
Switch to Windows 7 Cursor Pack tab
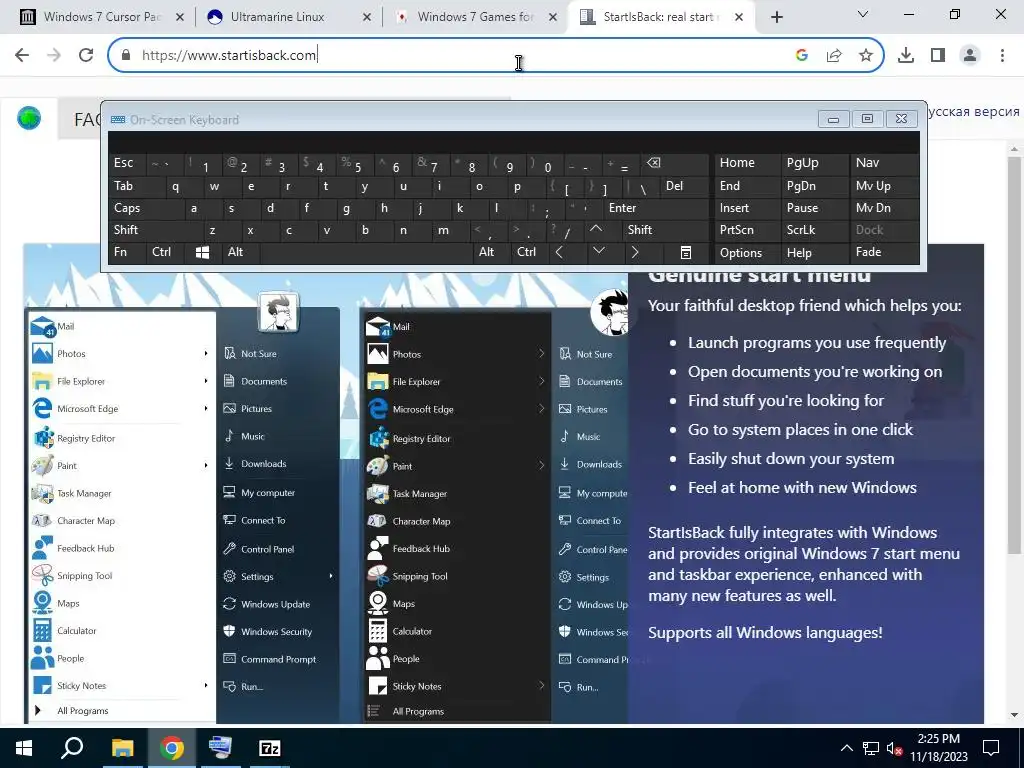click(x=103, y=17)
